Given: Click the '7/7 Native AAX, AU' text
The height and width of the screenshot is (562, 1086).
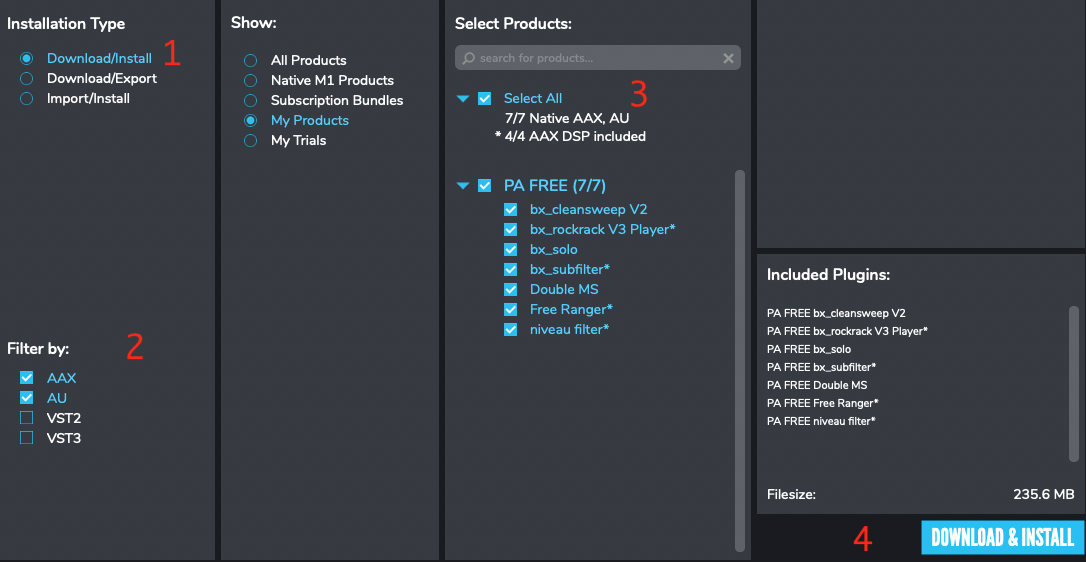Looking at the screenshot, I should 567,118.
